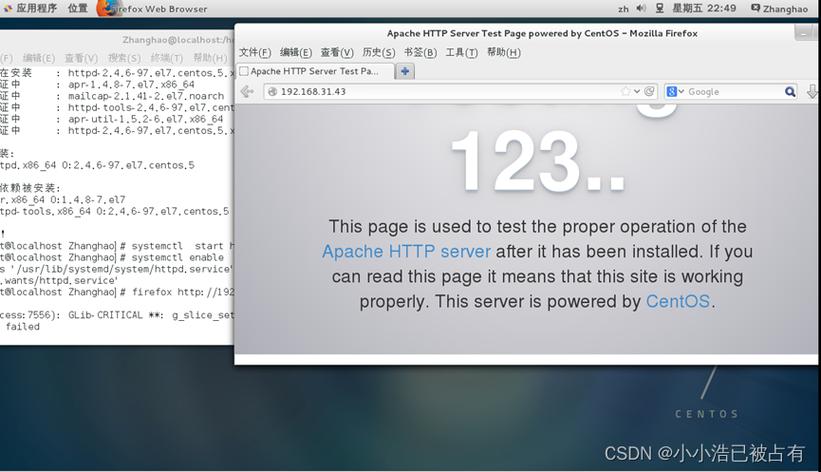Follow the Apache HTTP server link

(x=406, y=252)
